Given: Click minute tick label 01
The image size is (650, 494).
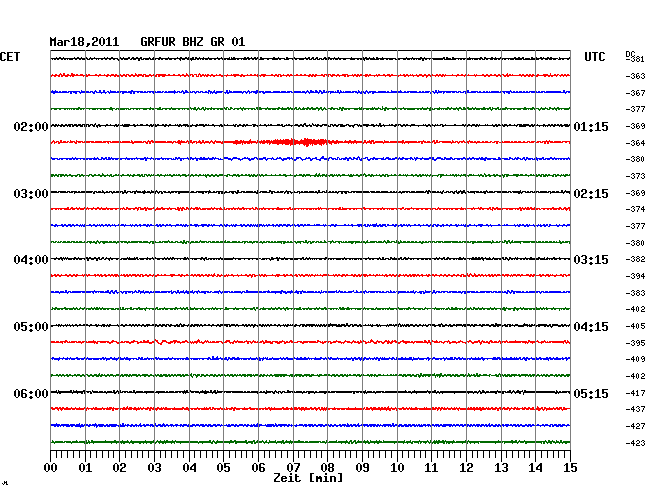Looking at the screenshot, I should point(85,468).
